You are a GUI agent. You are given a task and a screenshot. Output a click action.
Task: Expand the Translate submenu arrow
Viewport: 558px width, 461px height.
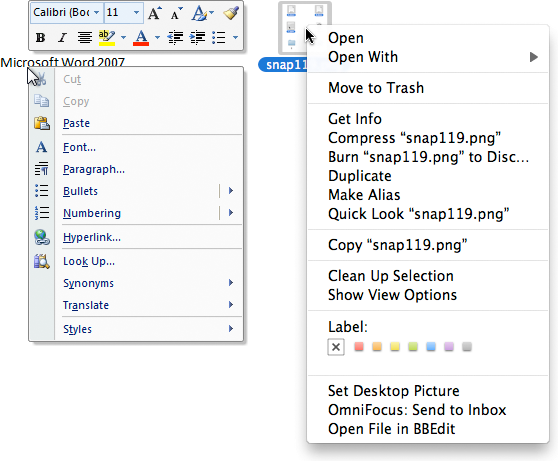click(231, 305)
